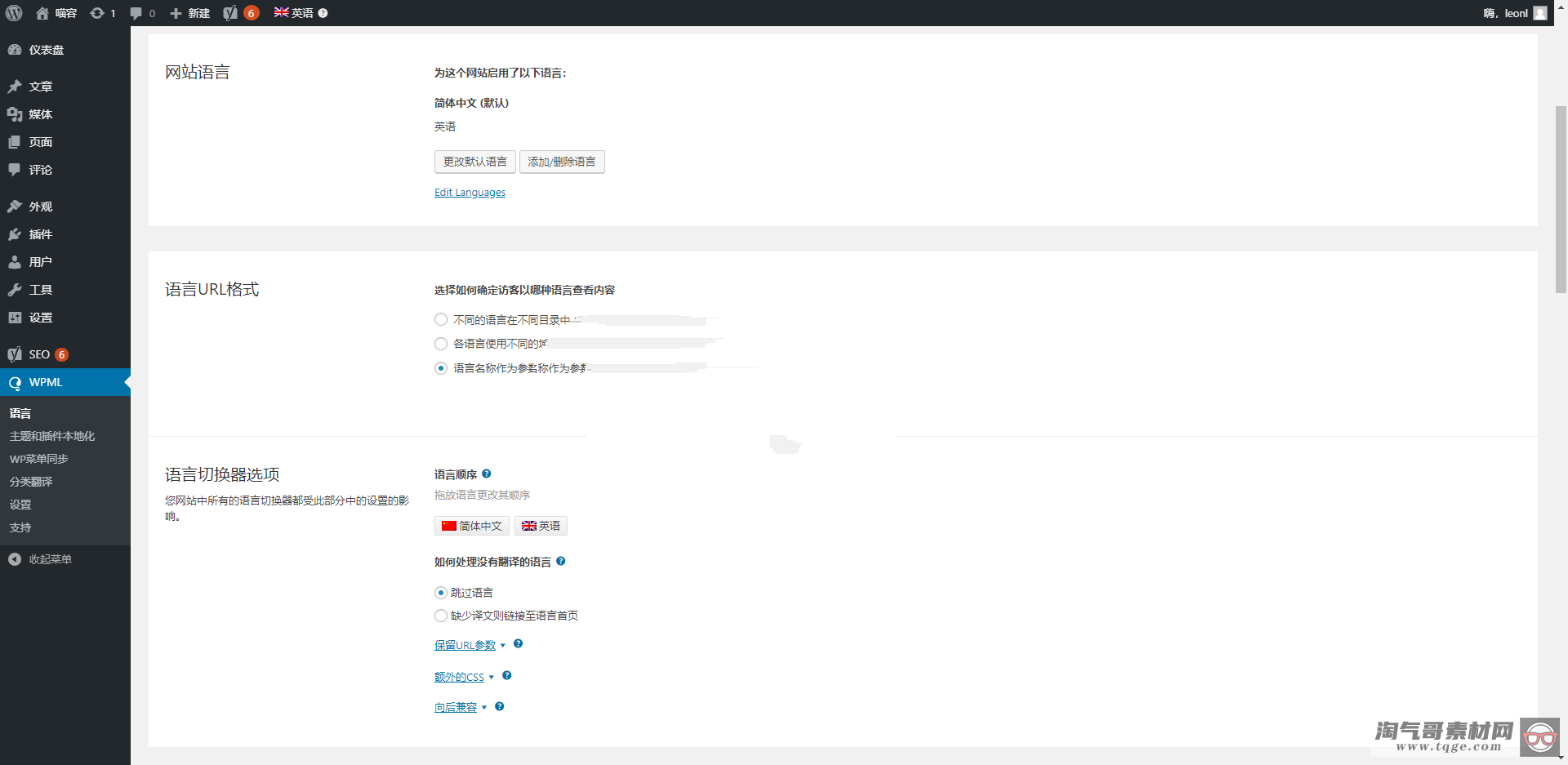Viewport: 1568px width, 765px height.
Task: Select 缺少译文则链接至语言首页 radio option
Action: [x=441, y=616]
